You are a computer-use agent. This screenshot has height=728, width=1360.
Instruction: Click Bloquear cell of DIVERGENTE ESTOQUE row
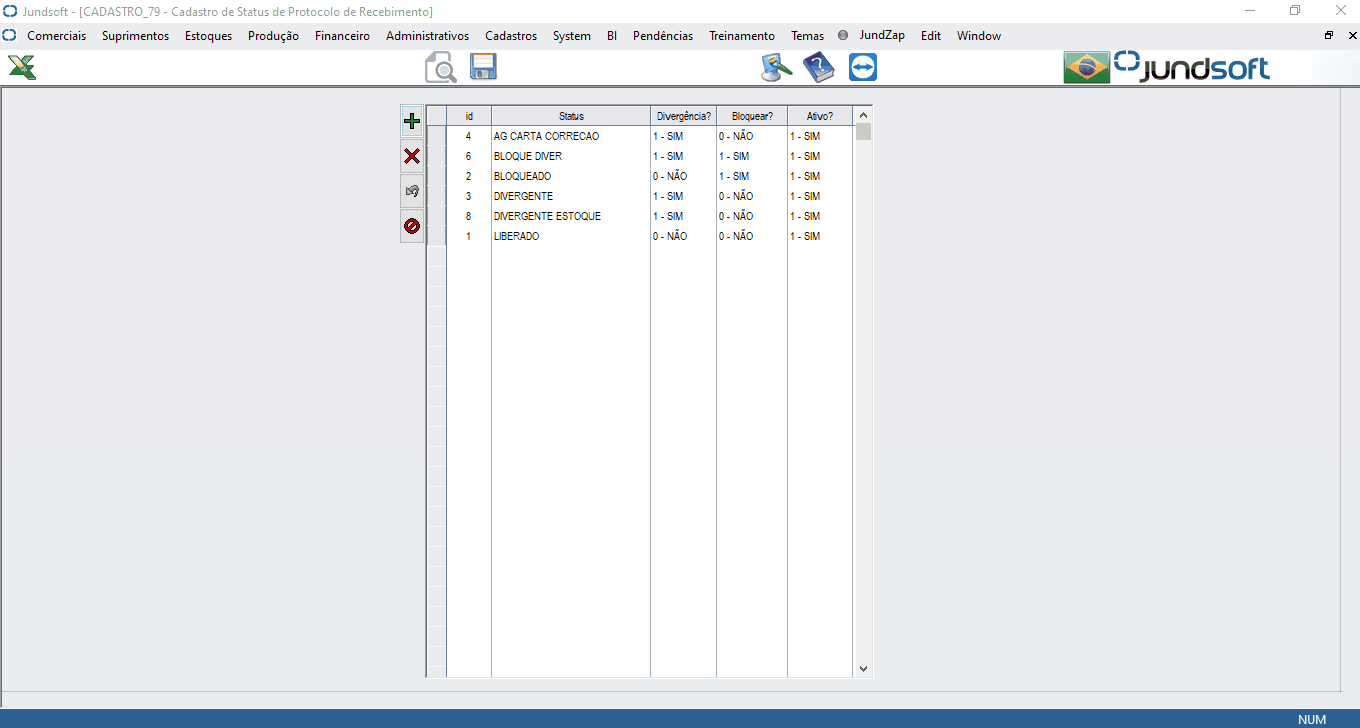pyautogui.click(x=752, y=216)
